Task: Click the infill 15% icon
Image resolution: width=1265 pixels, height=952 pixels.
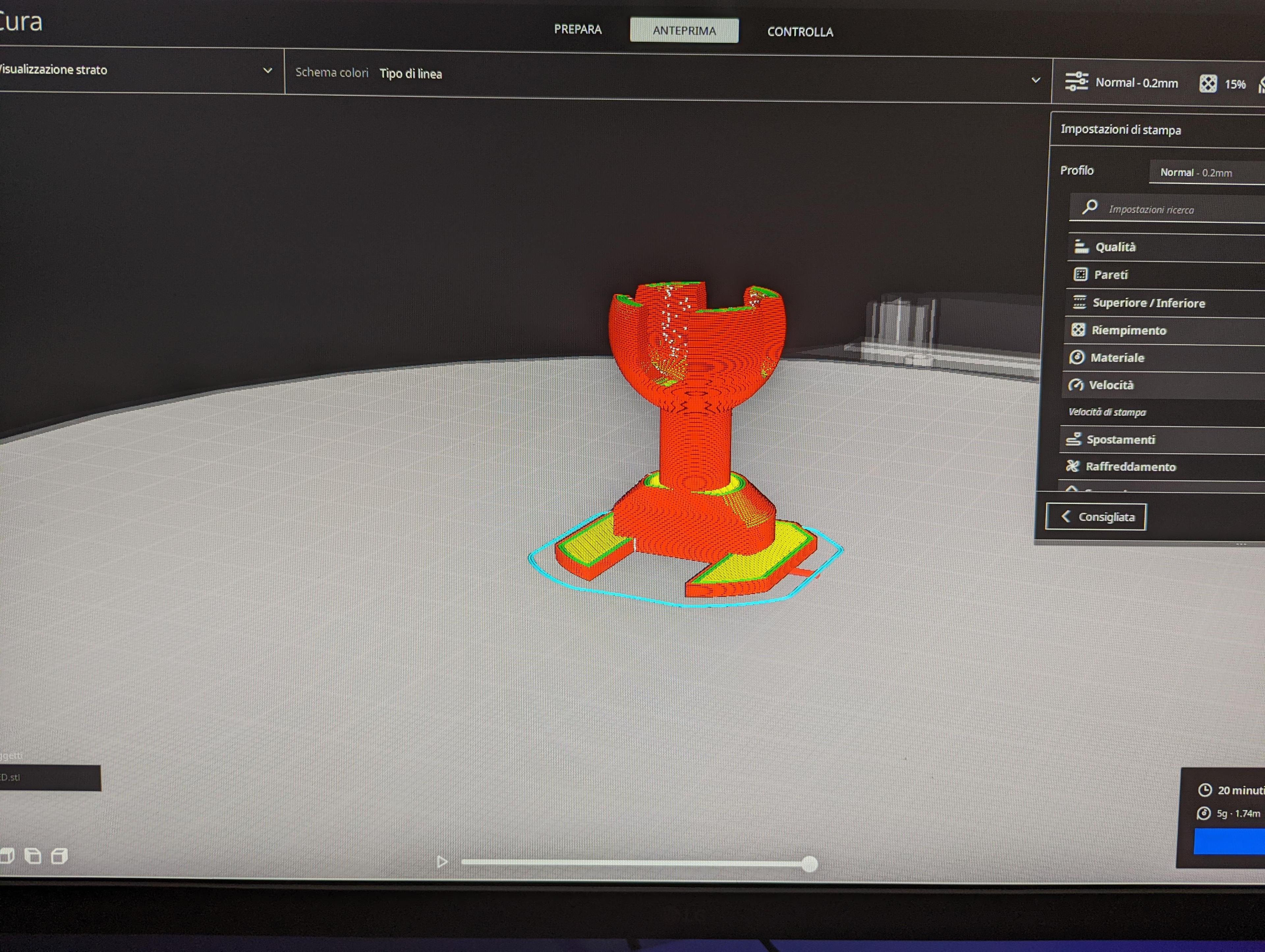Action: (x=1208, y=84)
